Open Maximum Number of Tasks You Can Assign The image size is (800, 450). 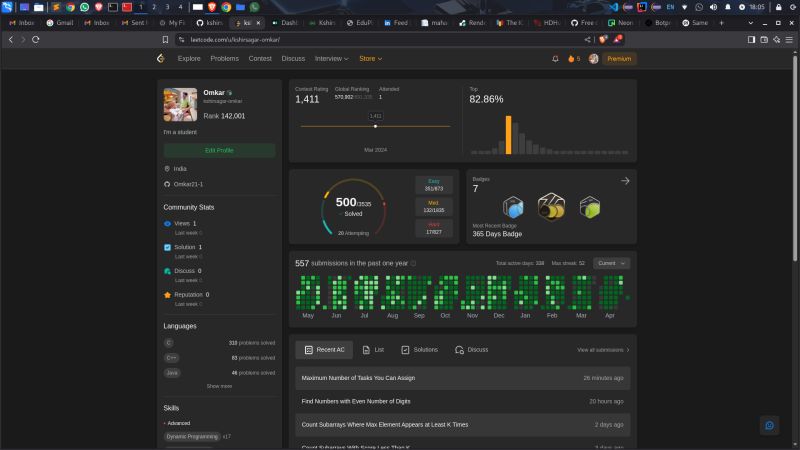463,378
